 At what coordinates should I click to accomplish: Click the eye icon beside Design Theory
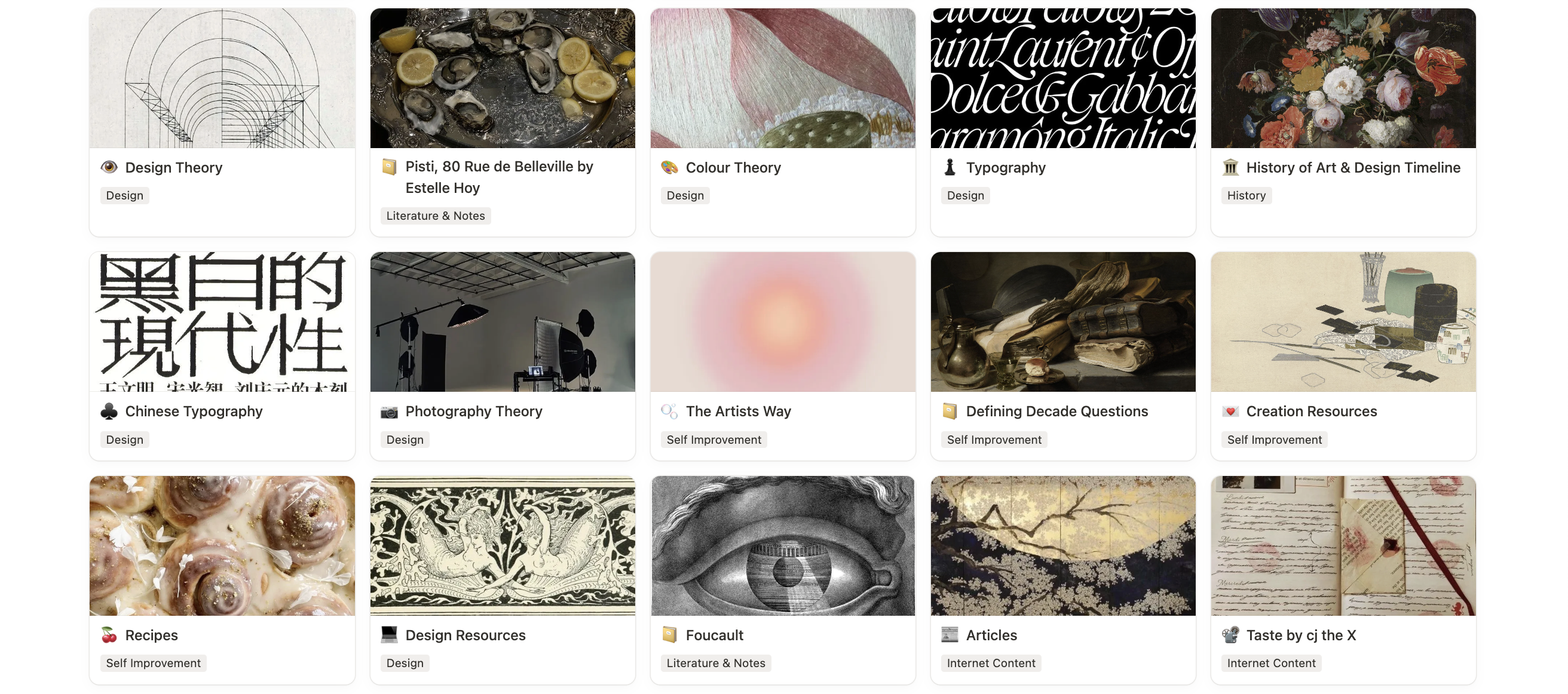point(109,167)
